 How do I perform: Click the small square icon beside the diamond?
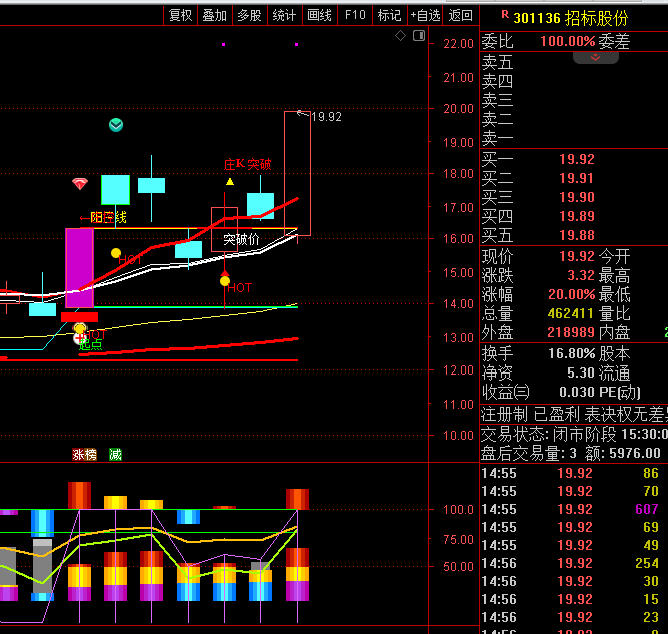pos(419,37)
